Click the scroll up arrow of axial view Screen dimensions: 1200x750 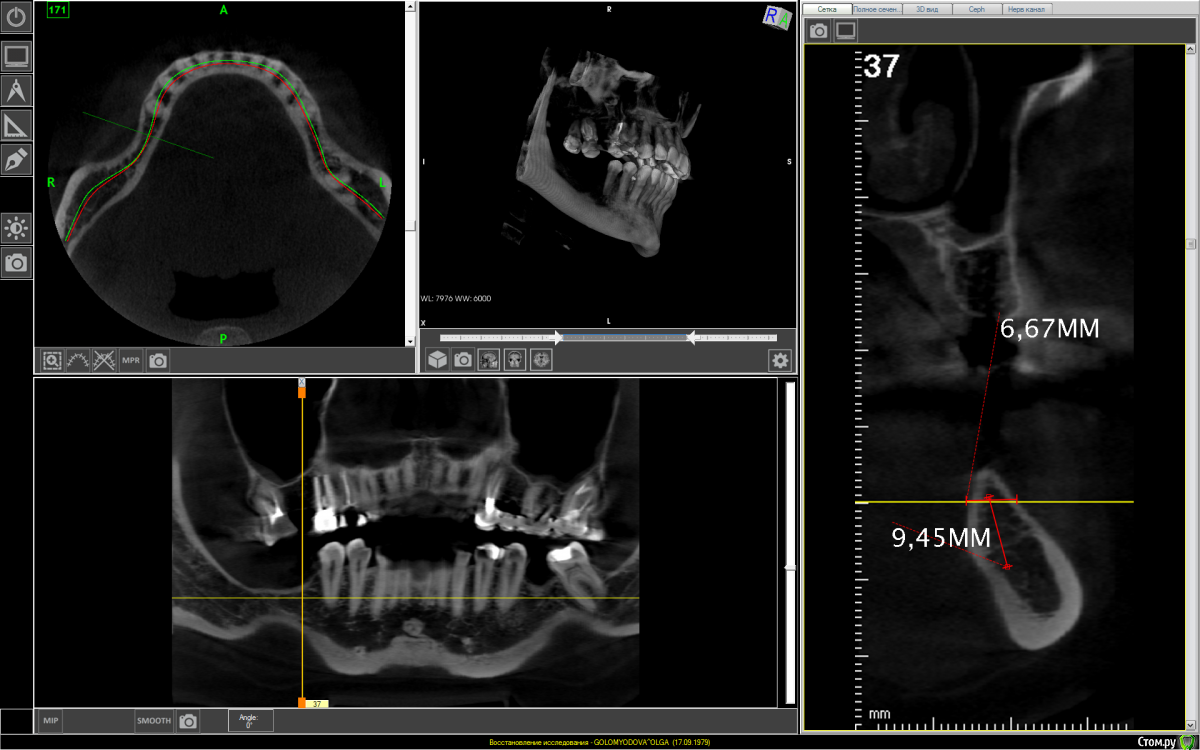coord(410,6)
